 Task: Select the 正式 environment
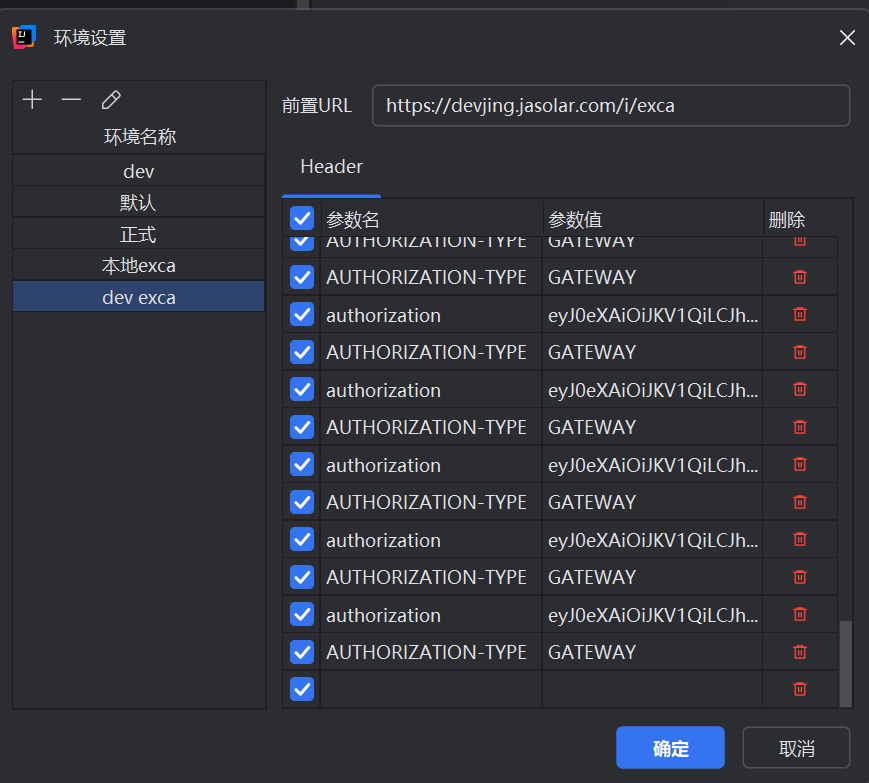[x=139, y=234]
